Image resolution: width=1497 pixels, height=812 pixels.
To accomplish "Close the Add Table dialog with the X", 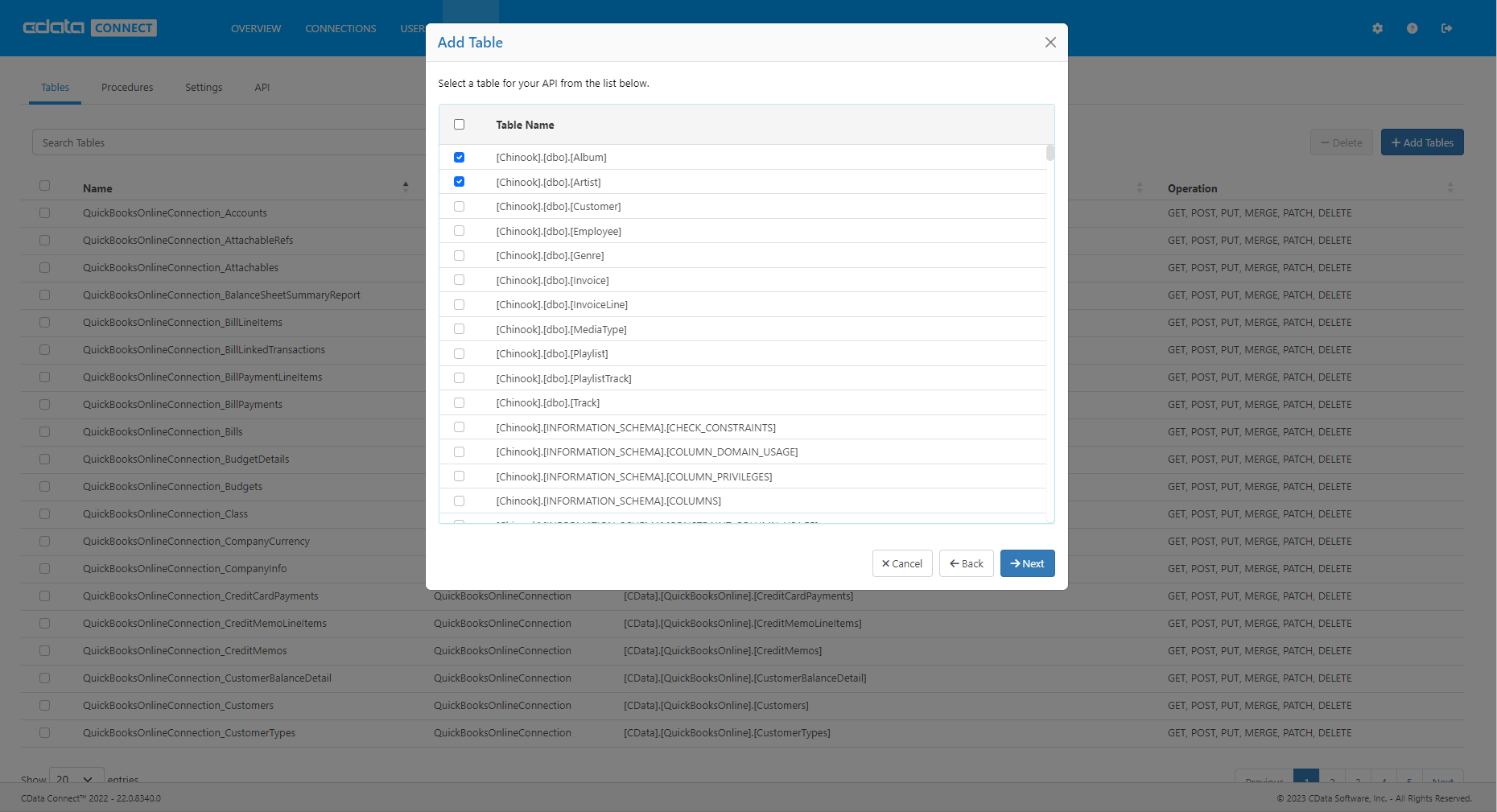I will (1050, 42).
